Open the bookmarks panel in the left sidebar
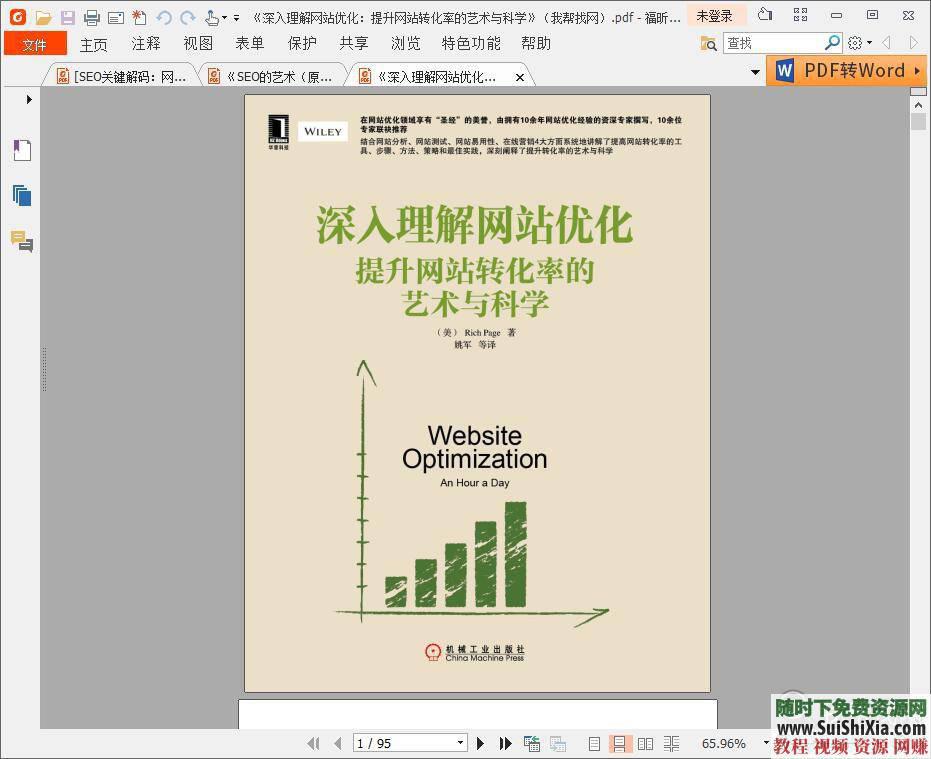Image resolution: width=931 pixels, height=759 pixels. tap(21, 149)
